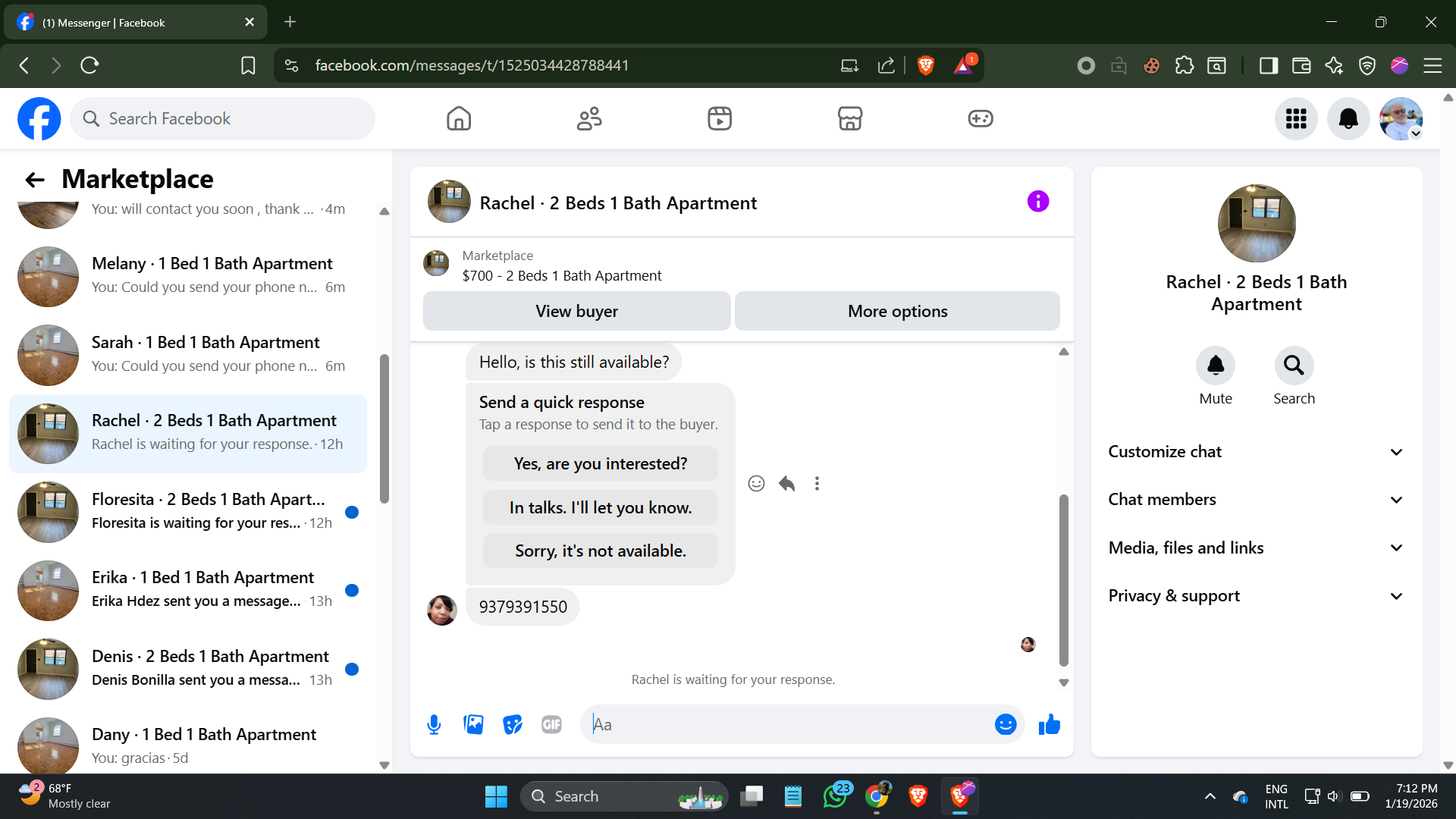This screenshot has width=1456, height=819.
Task: Click the View buyer button
Action: point(576,311)
